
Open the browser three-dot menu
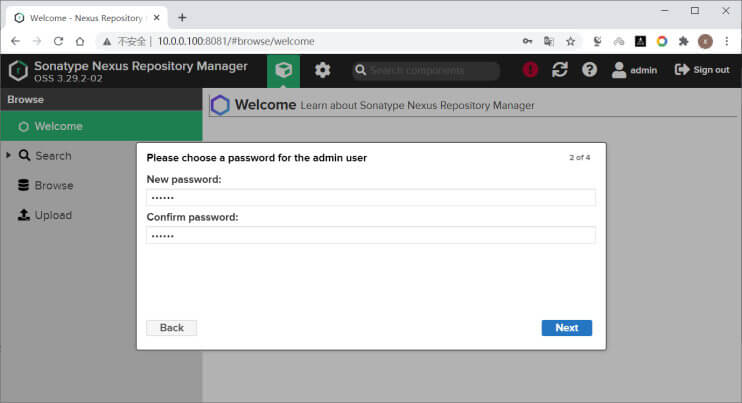coord(727,42)
